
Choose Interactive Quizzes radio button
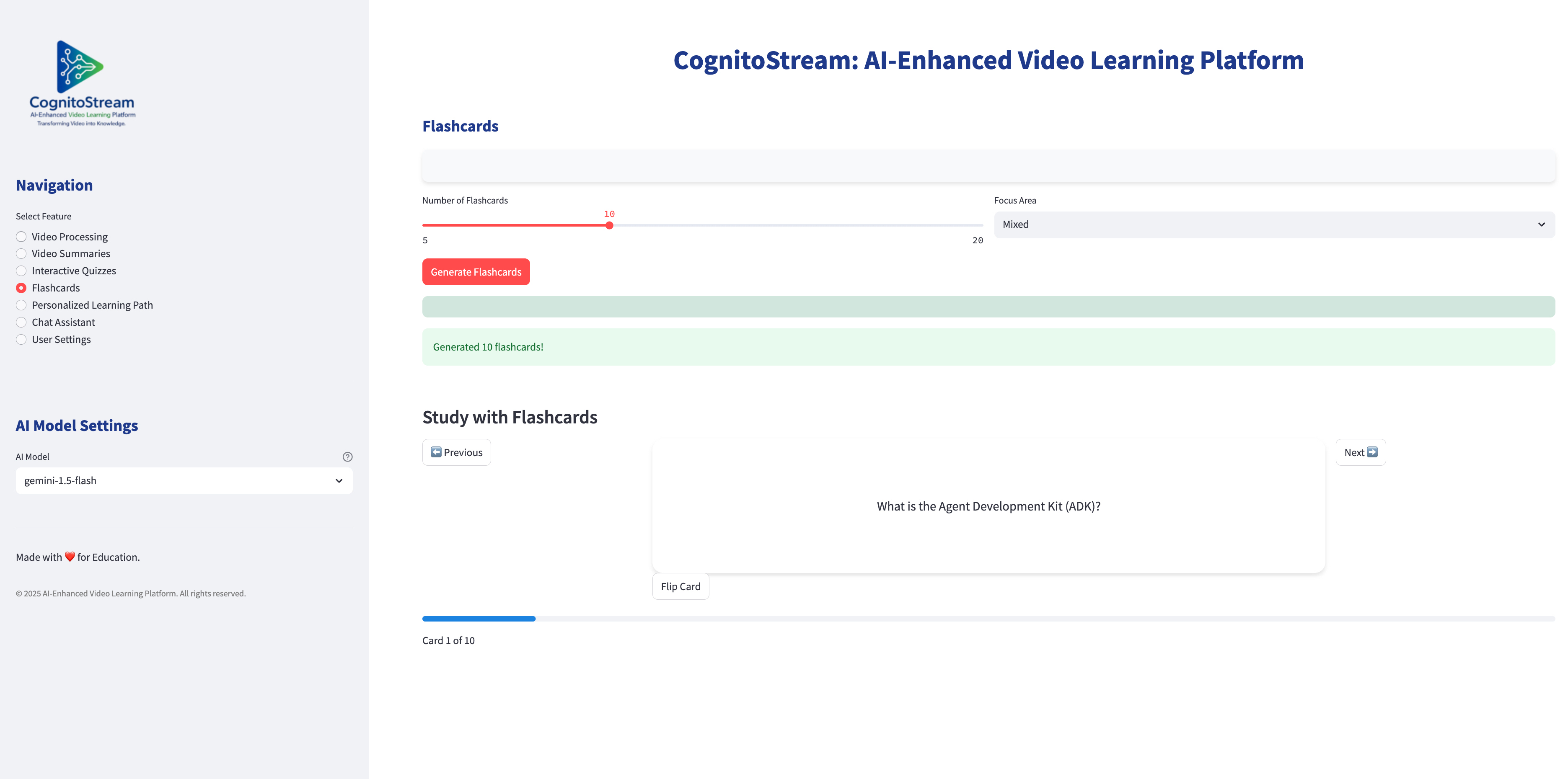pos(21,271)
